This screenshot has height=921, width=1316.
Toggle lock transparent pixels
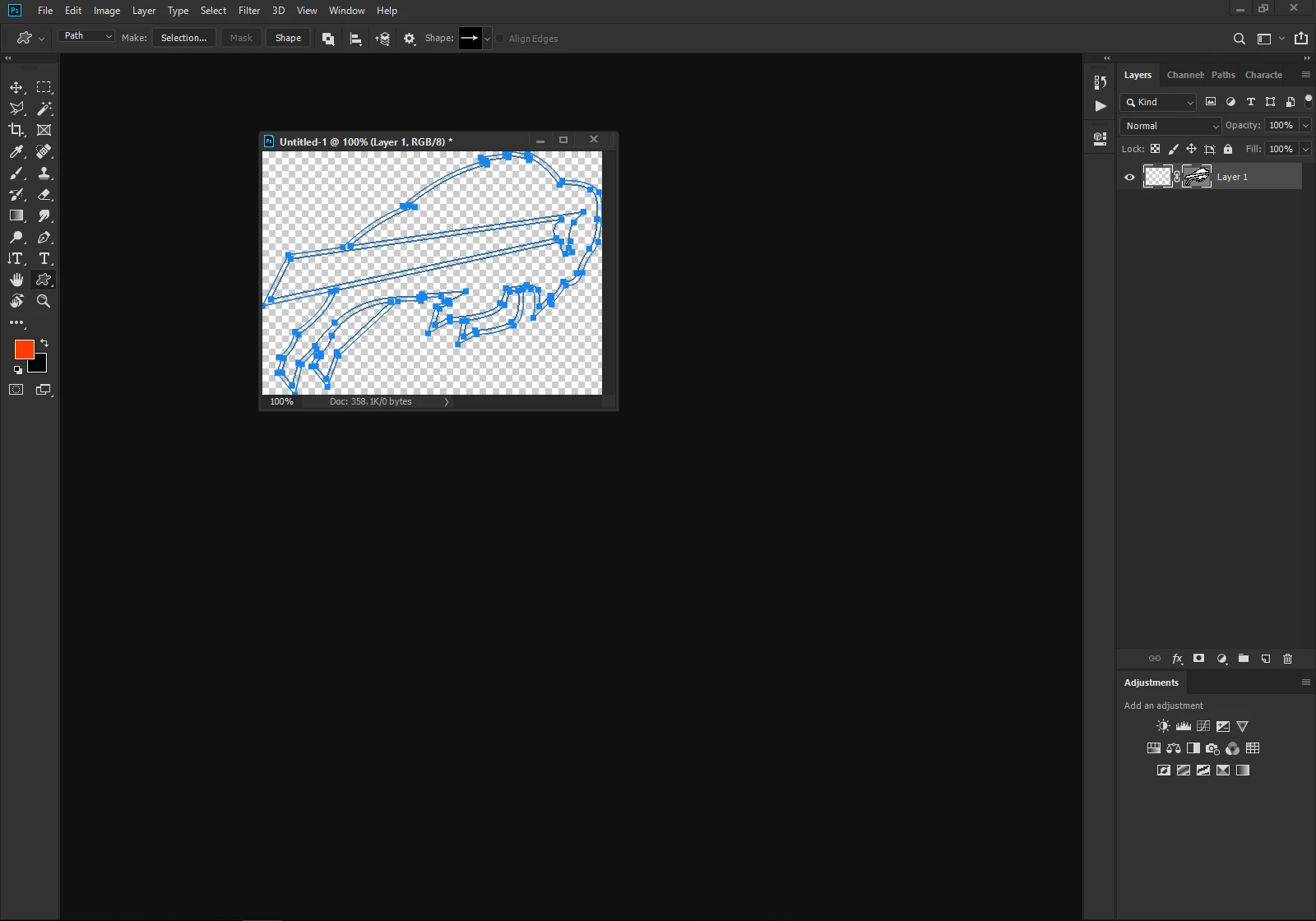tap(1155, 149)
